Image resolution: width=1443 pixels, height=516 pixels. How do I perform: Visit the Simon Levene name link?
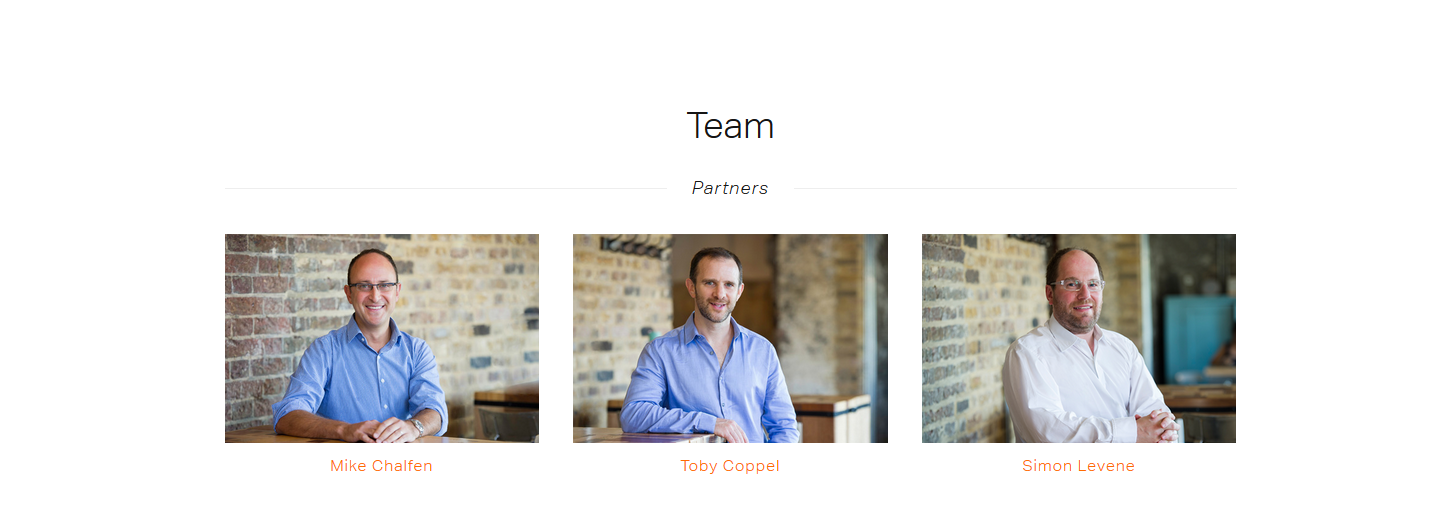tap(1079, 466)
